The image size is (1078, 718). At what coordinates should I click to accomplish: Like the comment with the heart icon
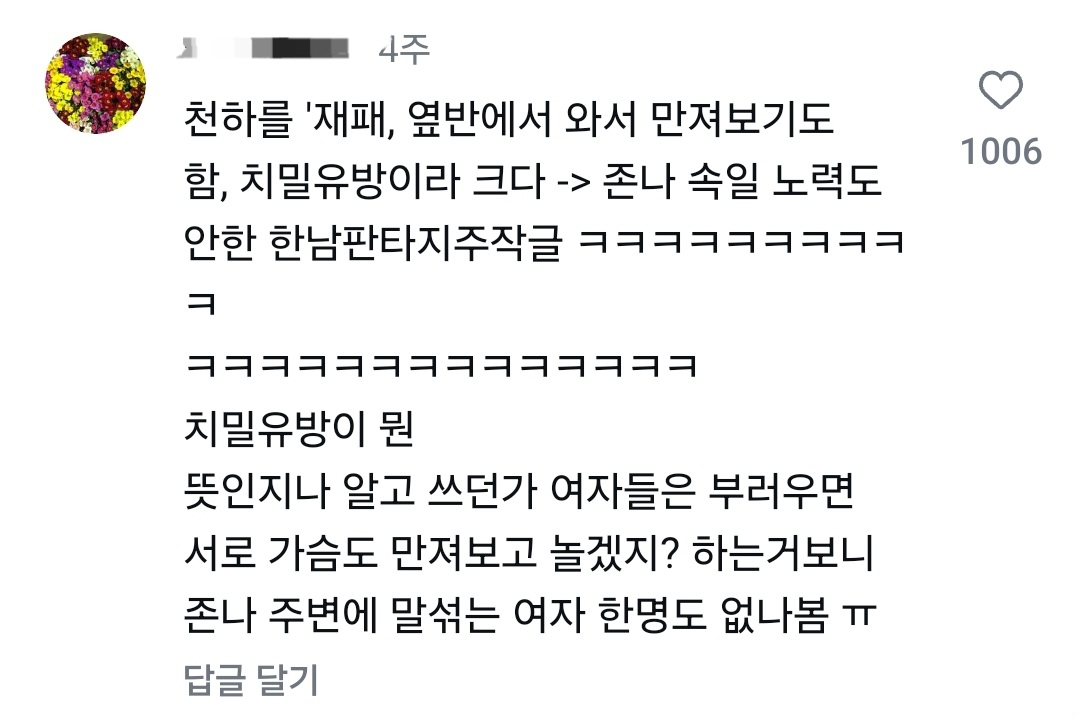click(x=1000, y=89)
